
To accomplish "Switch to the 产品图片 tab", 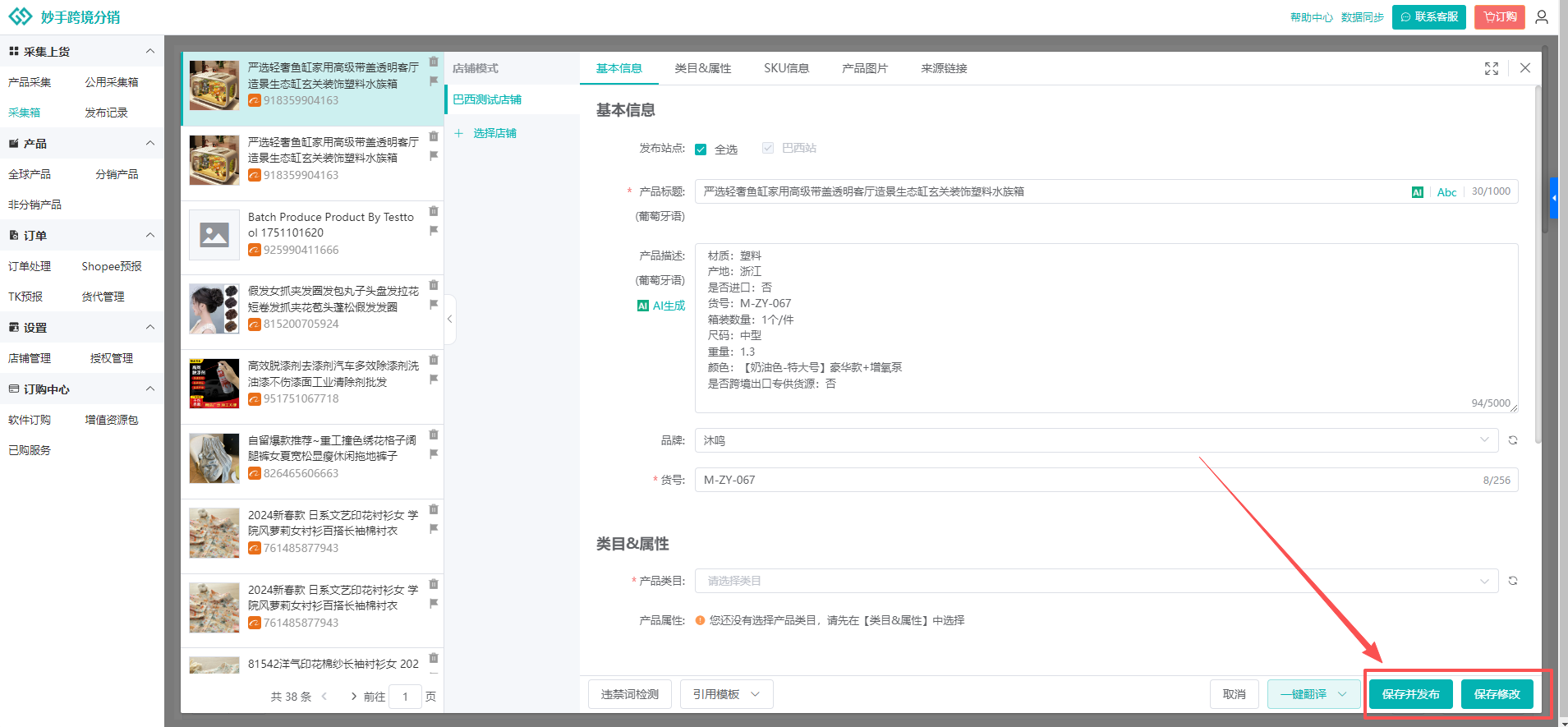I will (x=865, y=68).
